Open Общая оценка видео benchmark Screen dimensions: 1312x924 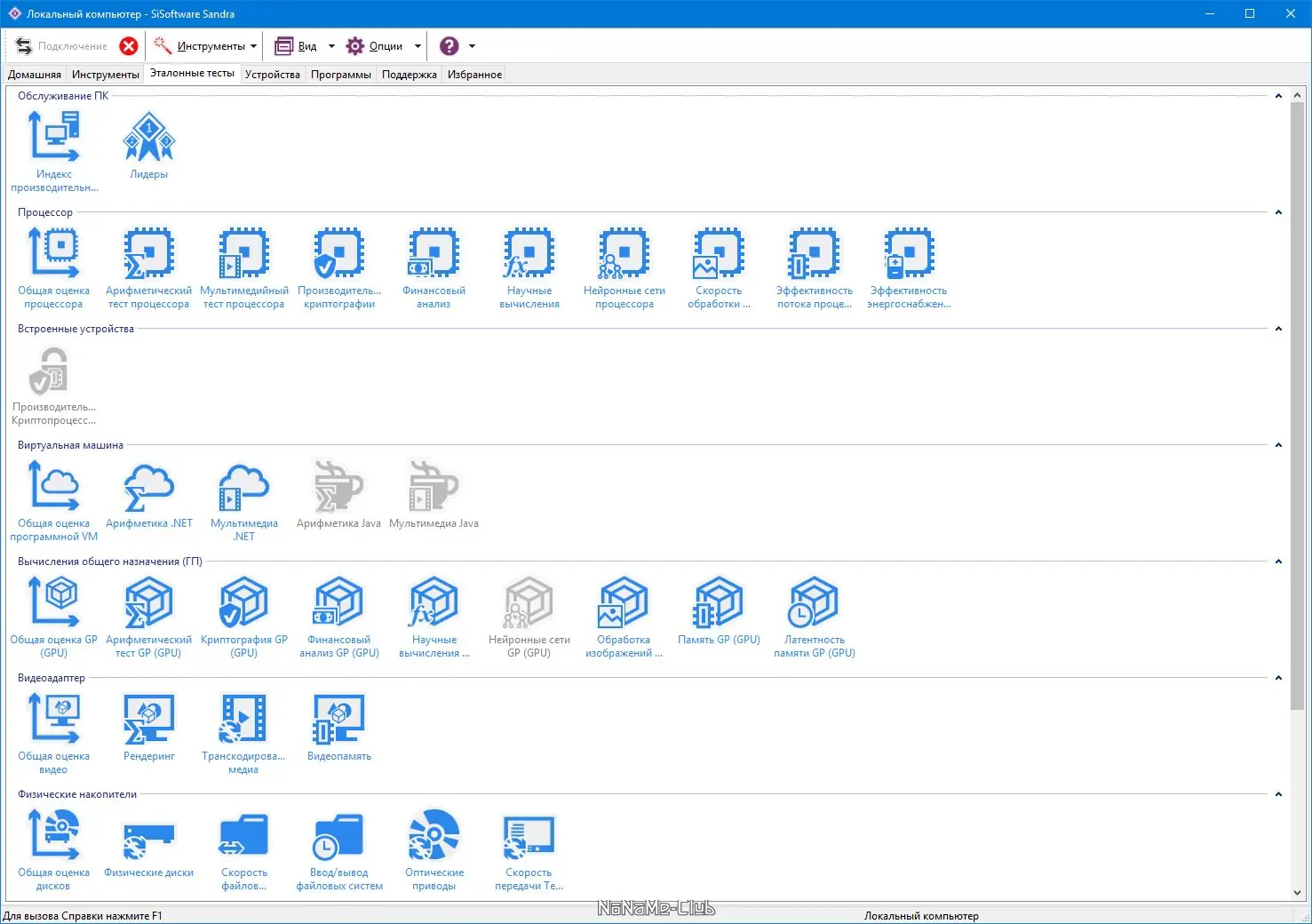pyautogui.click(x=54, y=733)
